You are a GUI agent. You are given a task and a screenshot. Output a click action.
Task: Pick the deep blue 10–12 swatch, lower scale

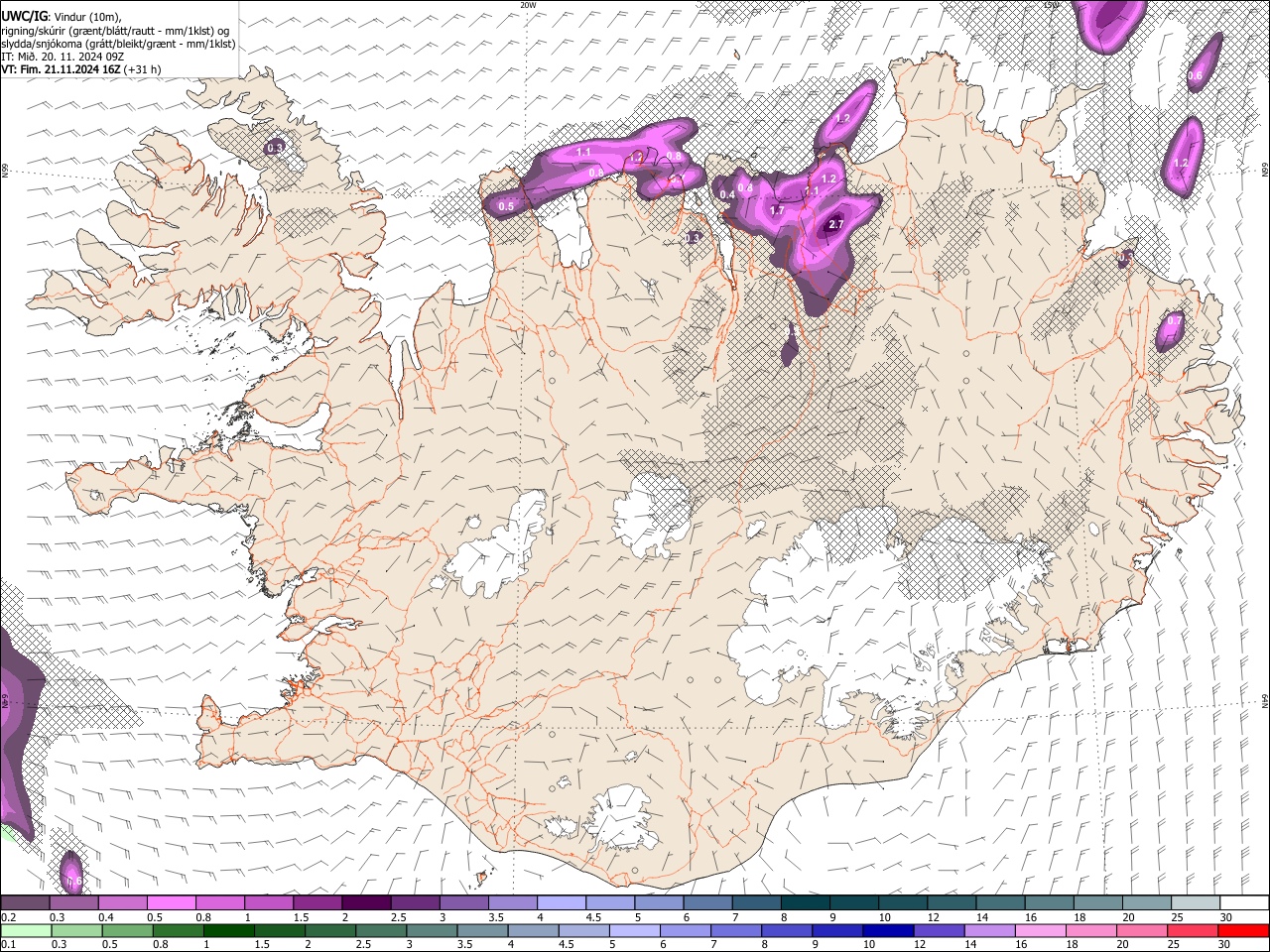[x=886, y=930]
